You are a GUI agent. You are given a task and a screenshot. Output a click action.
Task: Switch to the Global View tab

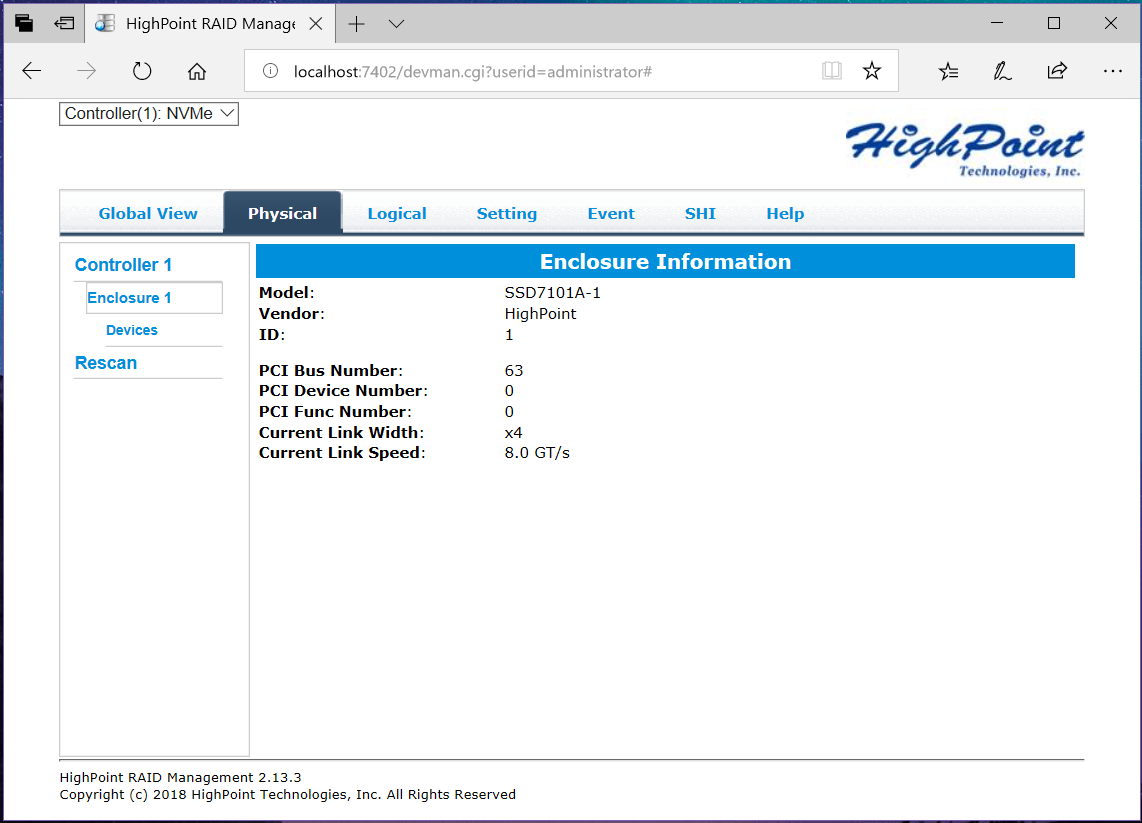148,213
